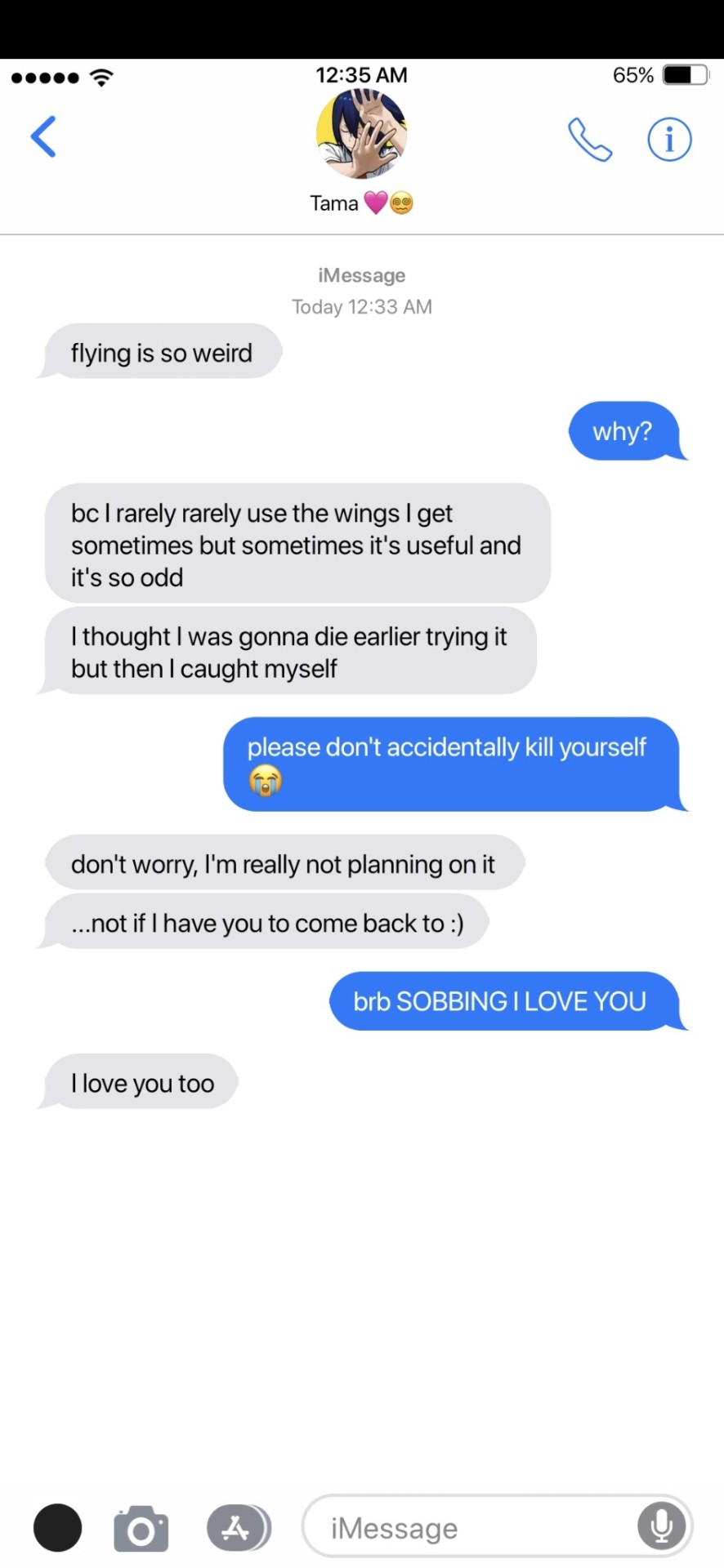Tap the "brb SOBBING I LOVE YOU" message

(507, 1000)
